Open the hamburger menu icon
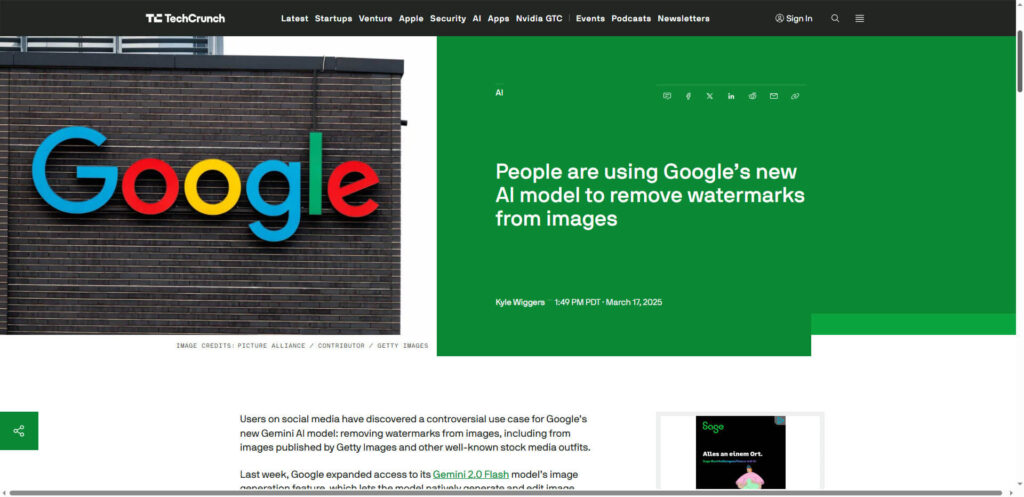The width and height of the screenshot is (1024, 497). [x=859, y=18]
